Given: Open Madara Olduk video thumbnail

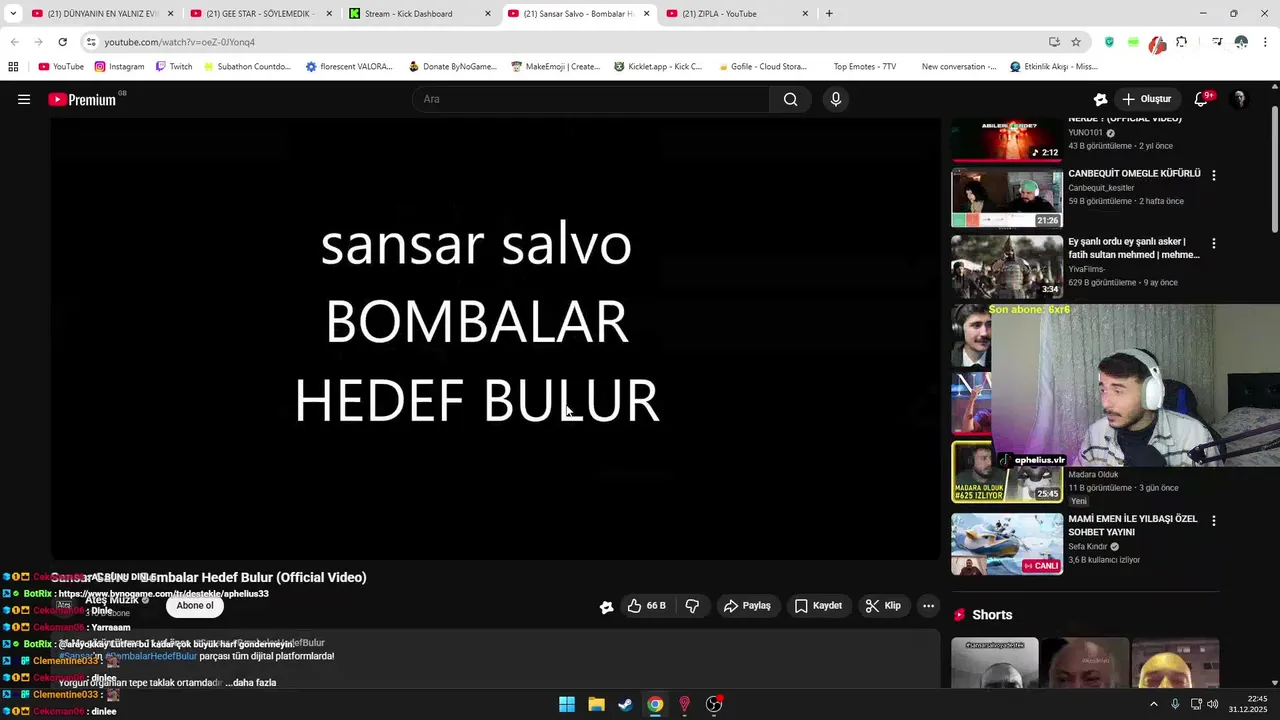Looking at the screenshot, I should point(1007,472).
